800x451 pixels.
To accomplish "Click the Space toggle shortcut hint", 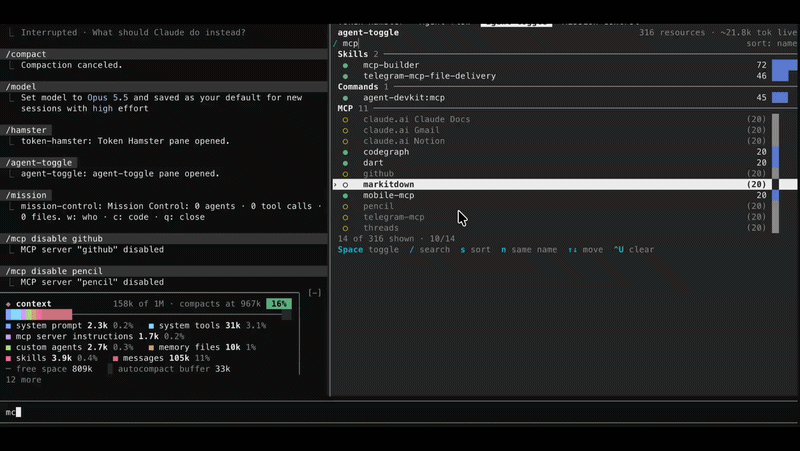I will [x=368, y=249].
